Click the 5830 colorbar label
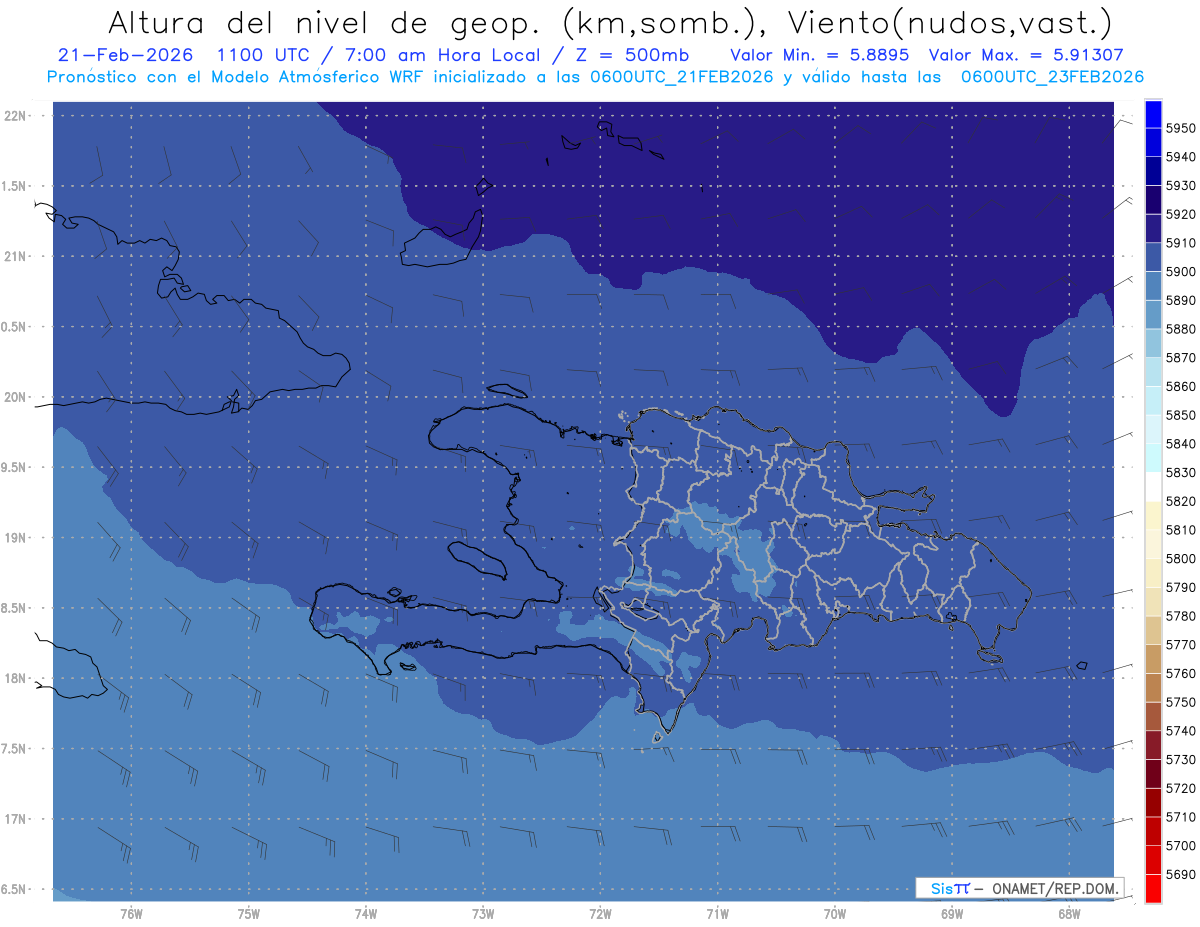The image size is (1200, 927). 1180,473
